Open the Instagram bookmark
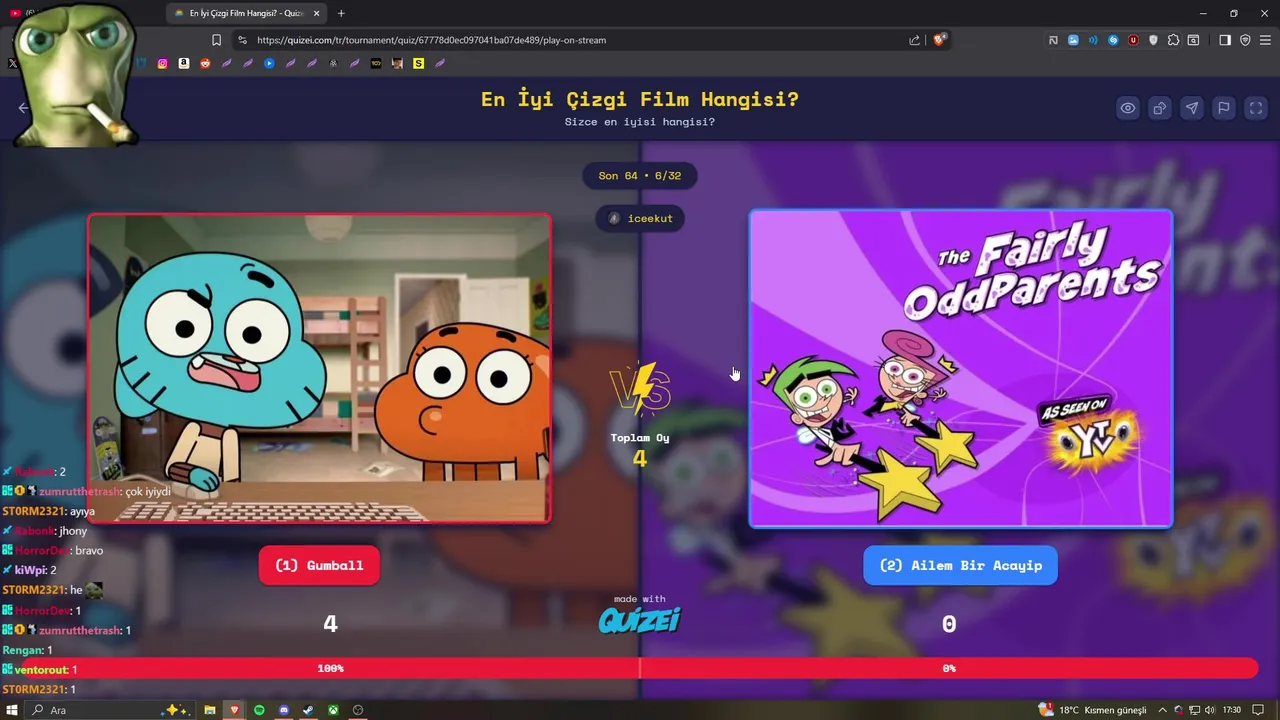Viewport: 1280px width, 720px height. (x=163, y=63)
